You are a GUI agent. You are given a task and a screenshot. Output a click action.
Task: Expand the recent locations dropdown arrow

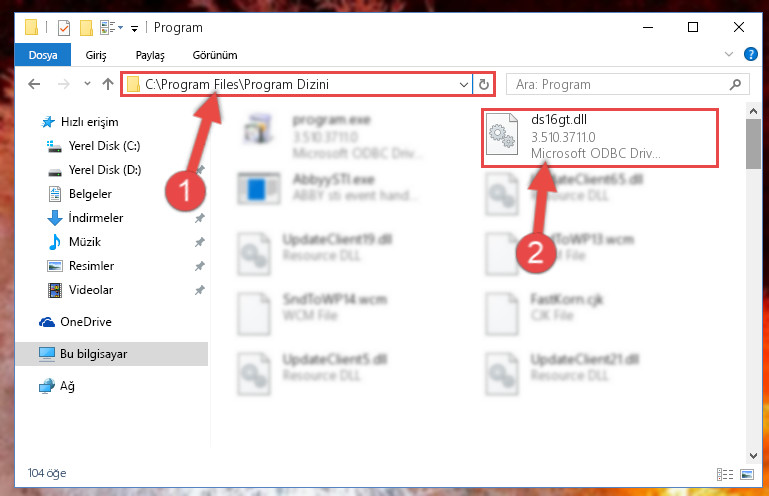pos(87,84)
